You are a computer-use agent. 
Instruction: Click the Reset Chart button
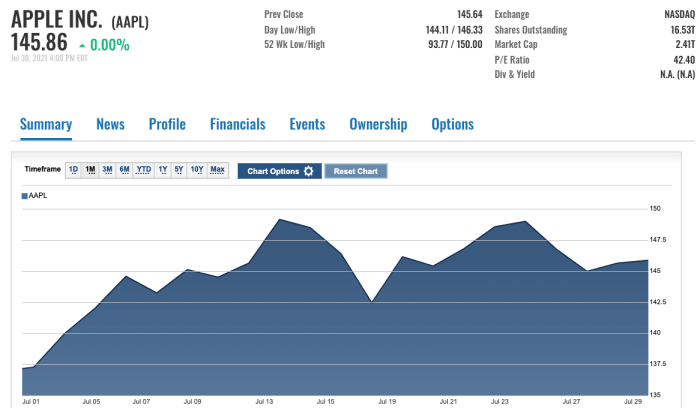[356, 171]
